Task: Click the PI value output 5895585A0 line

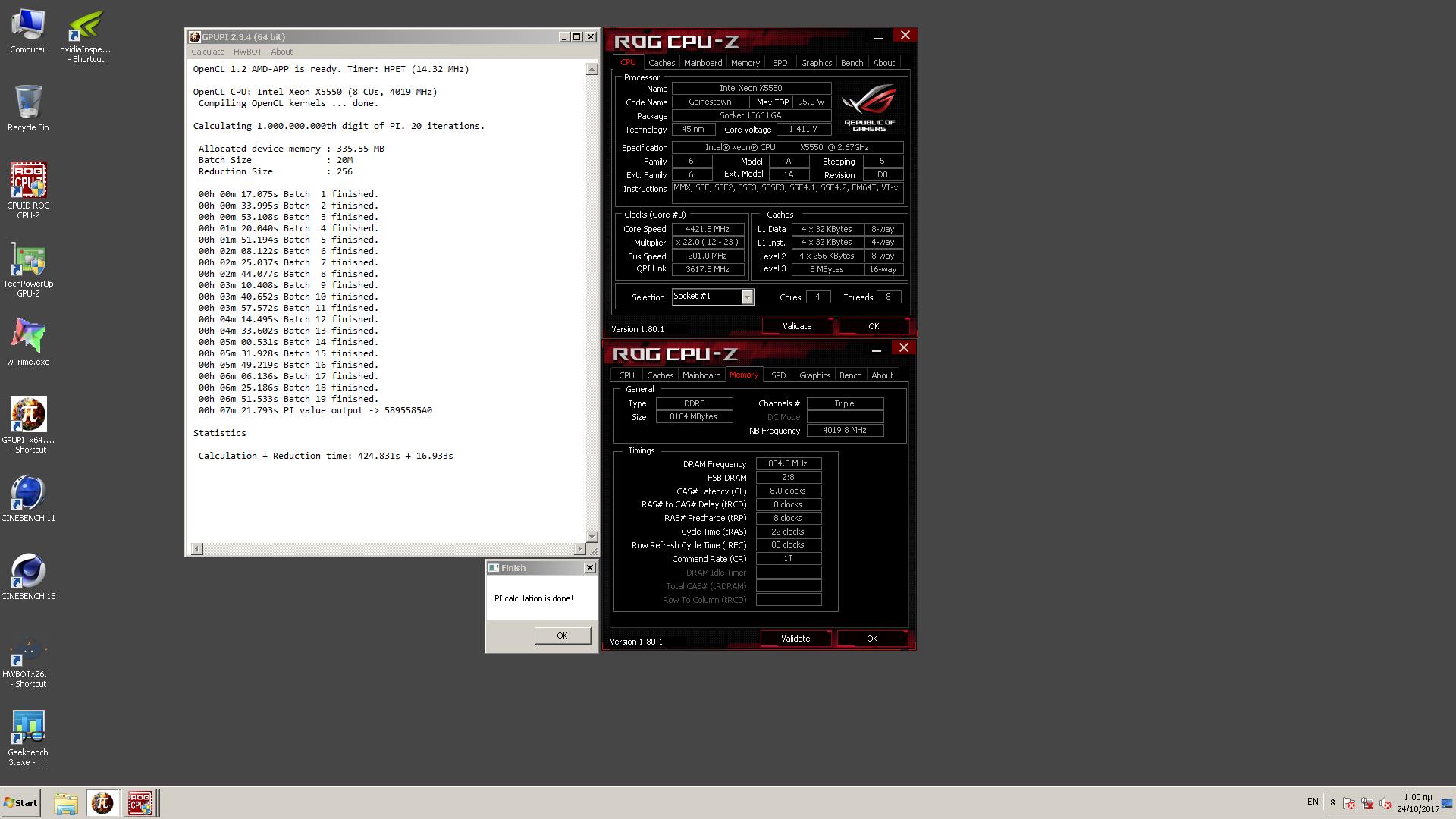Action: pyautogui.click(x=315, y=410)
